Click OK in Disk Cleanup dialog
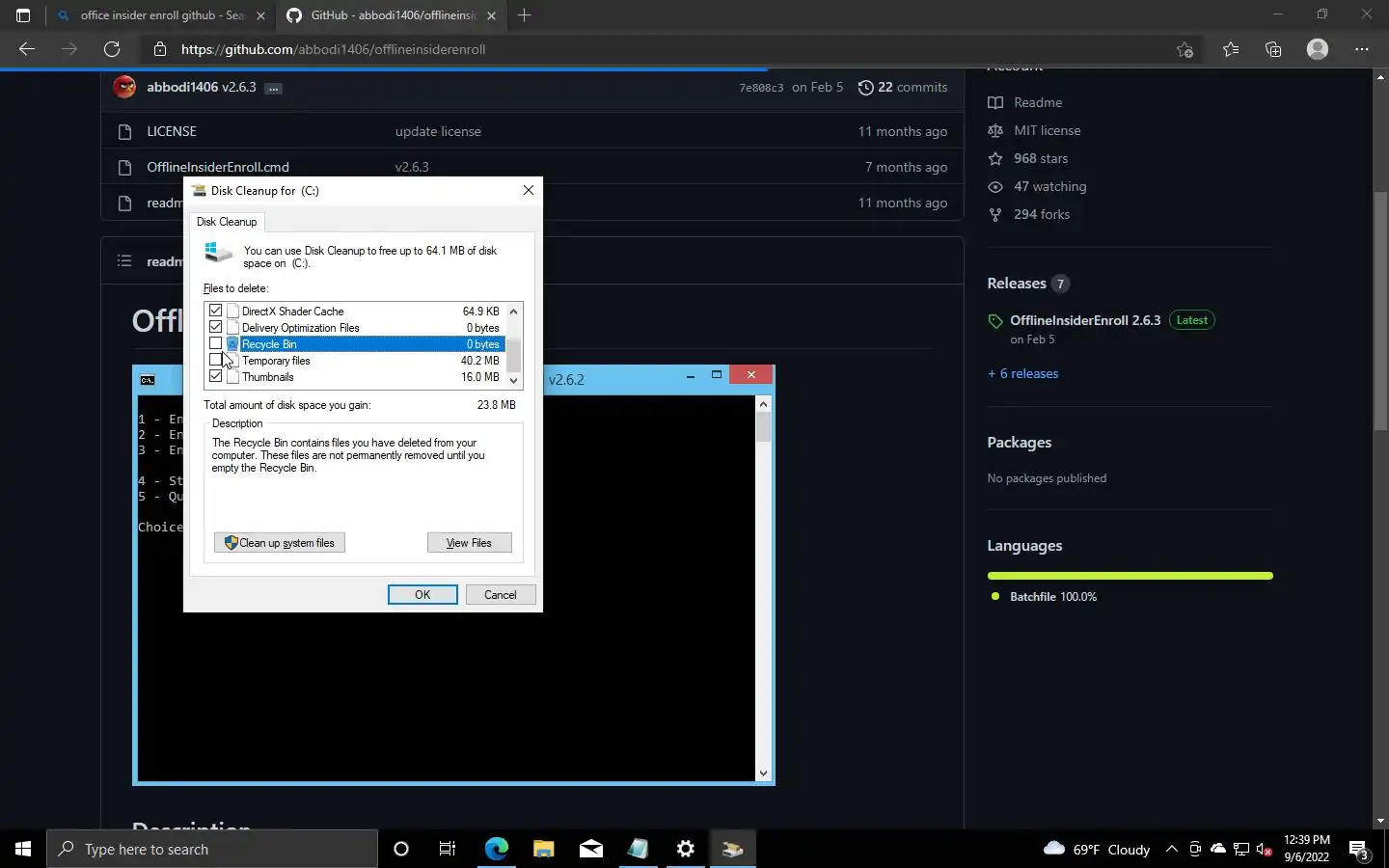The image size is (1389, 868). (422, 595)
